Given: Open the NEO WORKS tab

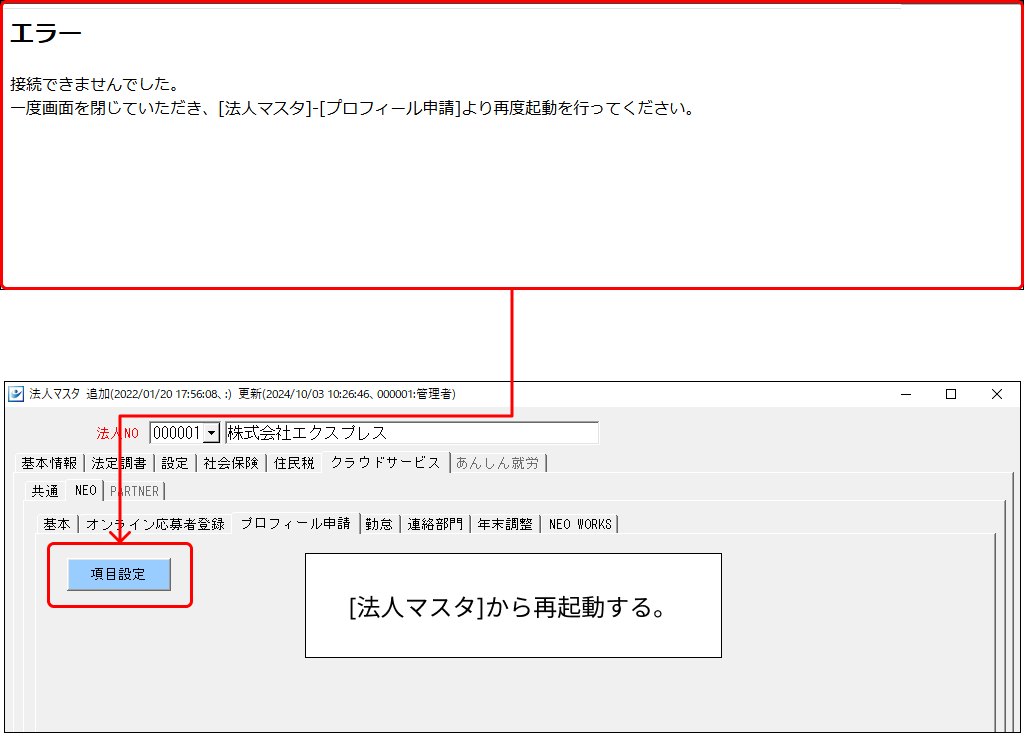Looking at the screenshot, I should click(580, 524).
